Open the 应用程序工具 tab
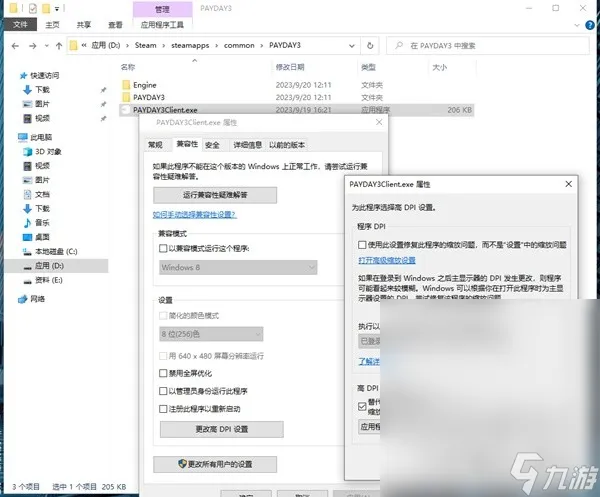Image resolution: width=600 pixels, height=497 pixels. tap(162, 25)
